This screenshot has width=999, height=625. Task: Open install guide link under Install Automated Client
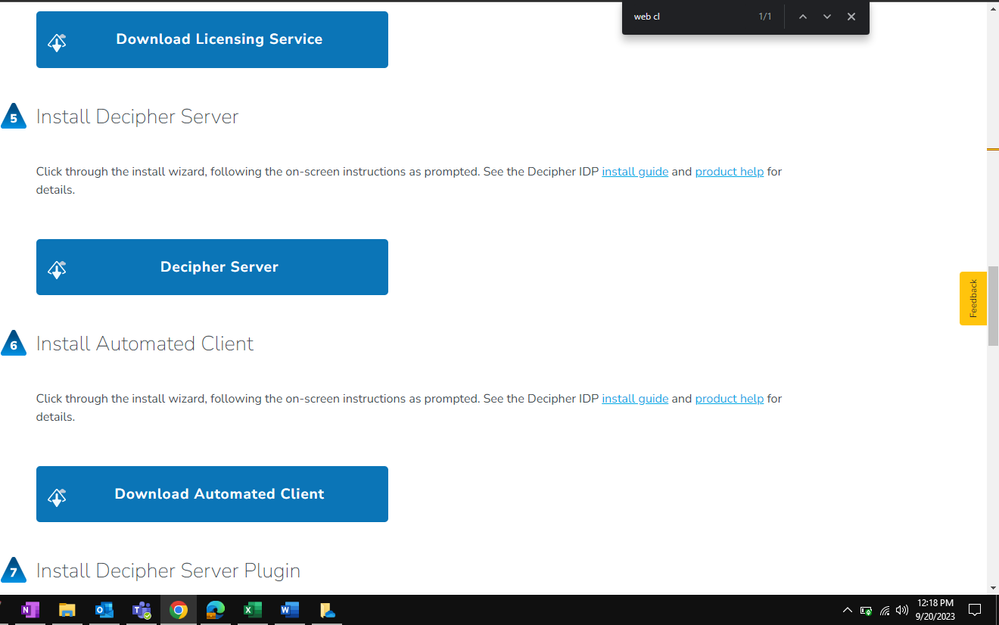tap(635, 399)
